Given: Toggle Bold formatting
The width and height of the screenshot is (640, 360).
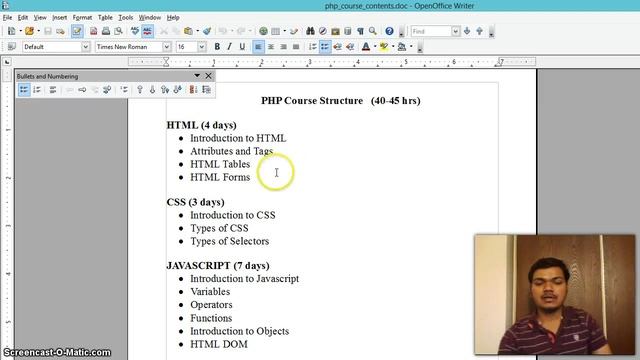Looking at the screenshot, I should pyautogui.click(x=217, y=47).
